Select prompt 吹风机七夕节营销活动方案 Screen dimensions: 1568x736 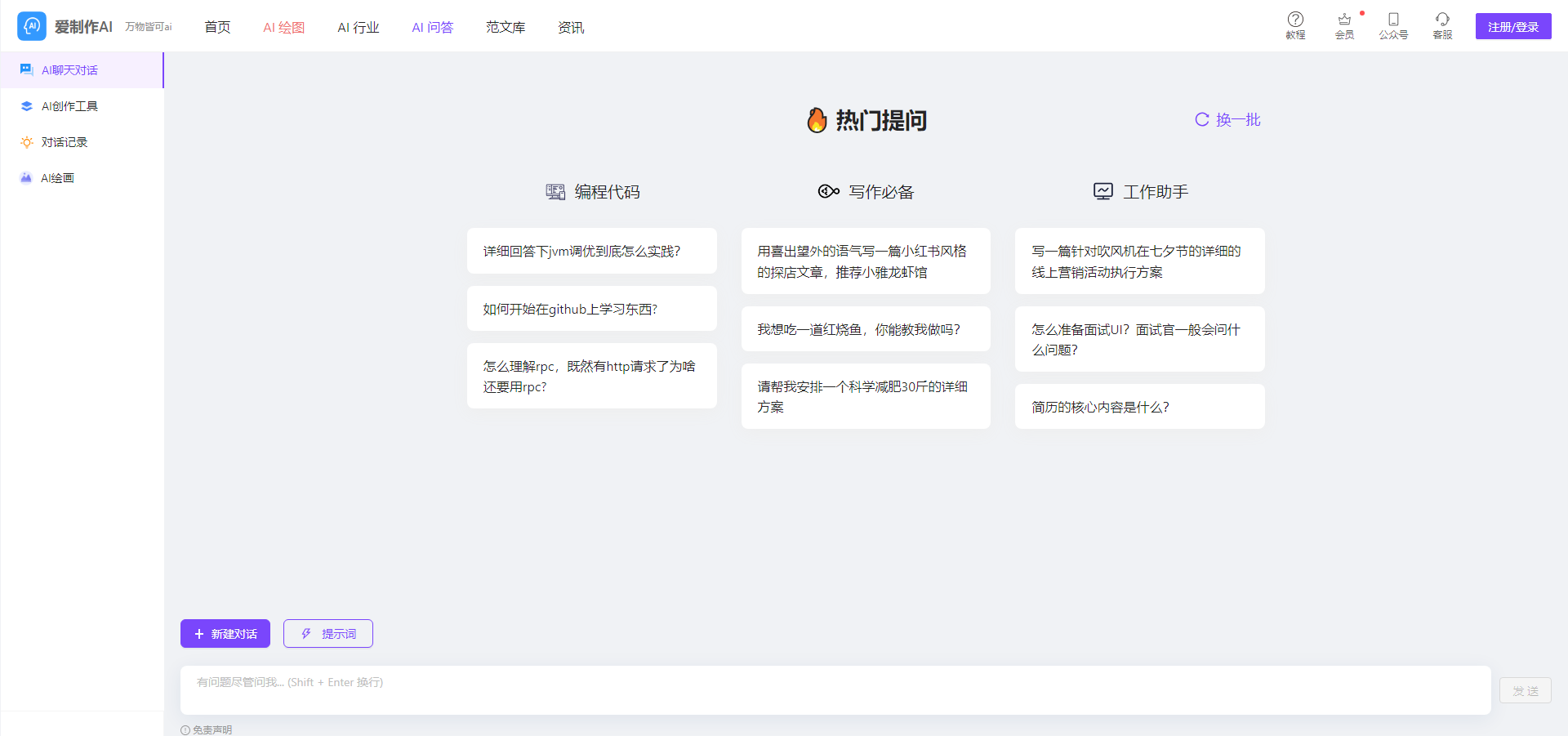click(1140, 261)
